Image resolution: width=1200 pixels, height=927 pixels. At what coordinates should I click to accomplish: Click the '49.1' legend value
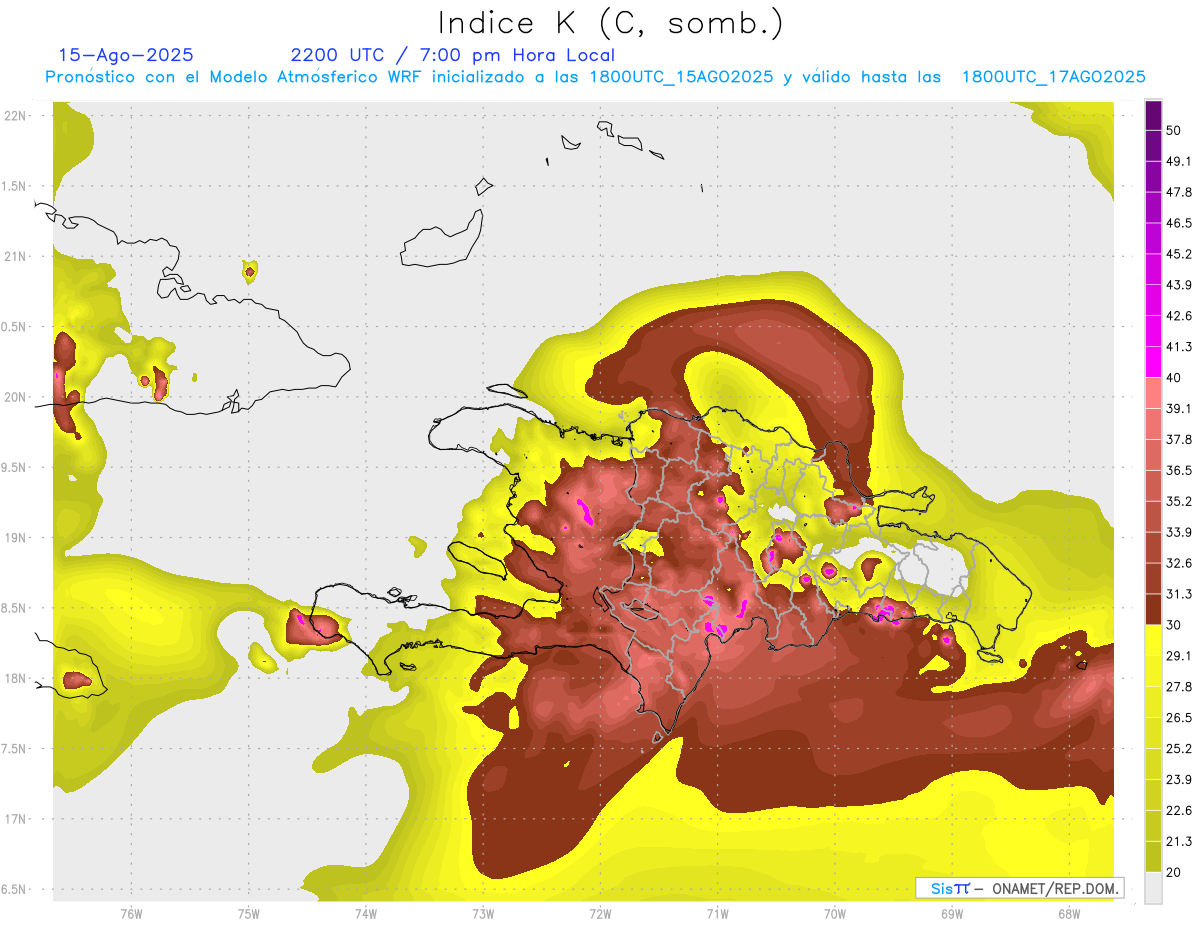pyautogui.click(x=1179, y=162)
